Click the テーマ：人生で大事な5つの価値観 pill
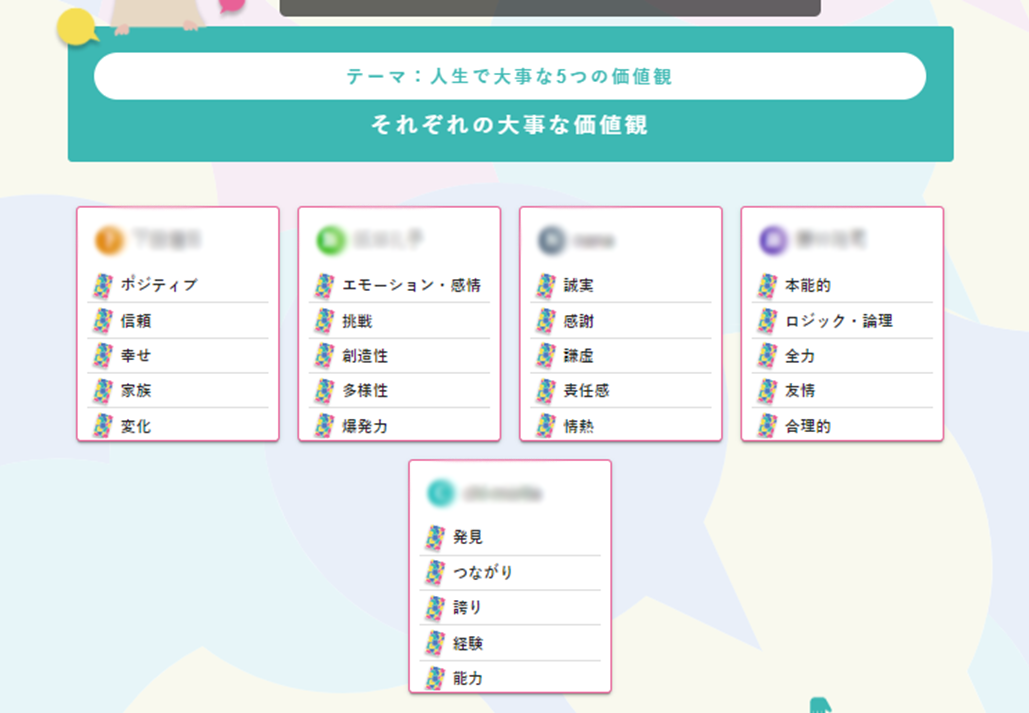The image size is (1029, 713). [x=510, y=77]
